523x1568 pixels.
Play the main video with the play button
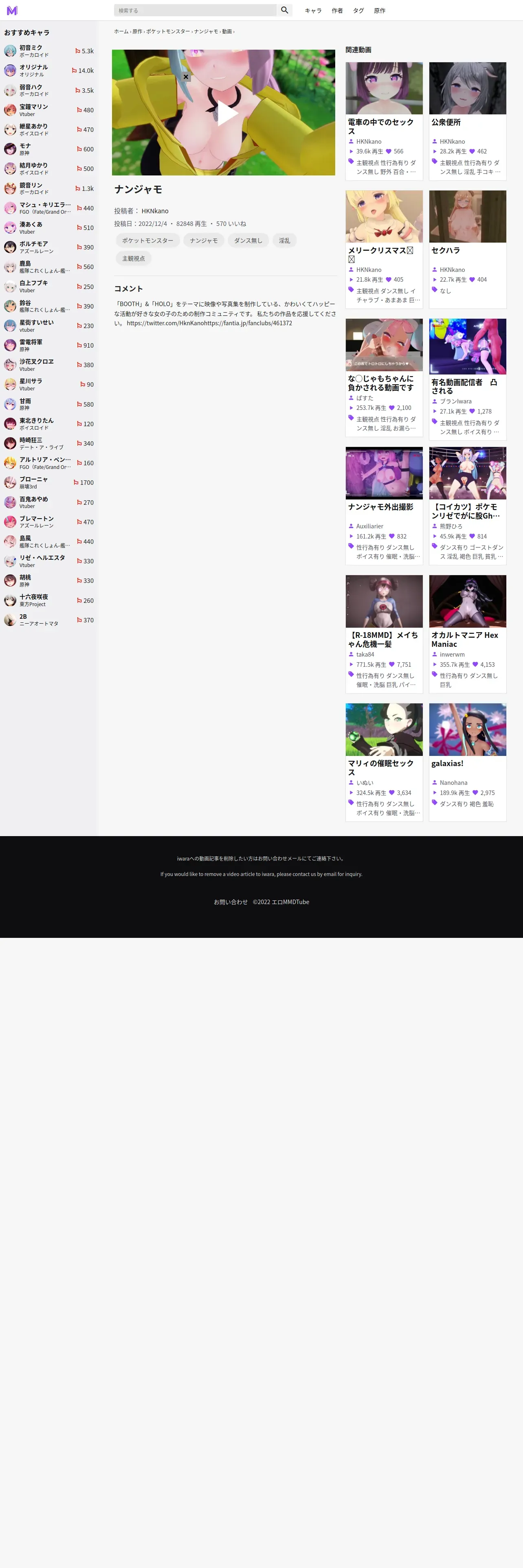pos(228,113)
